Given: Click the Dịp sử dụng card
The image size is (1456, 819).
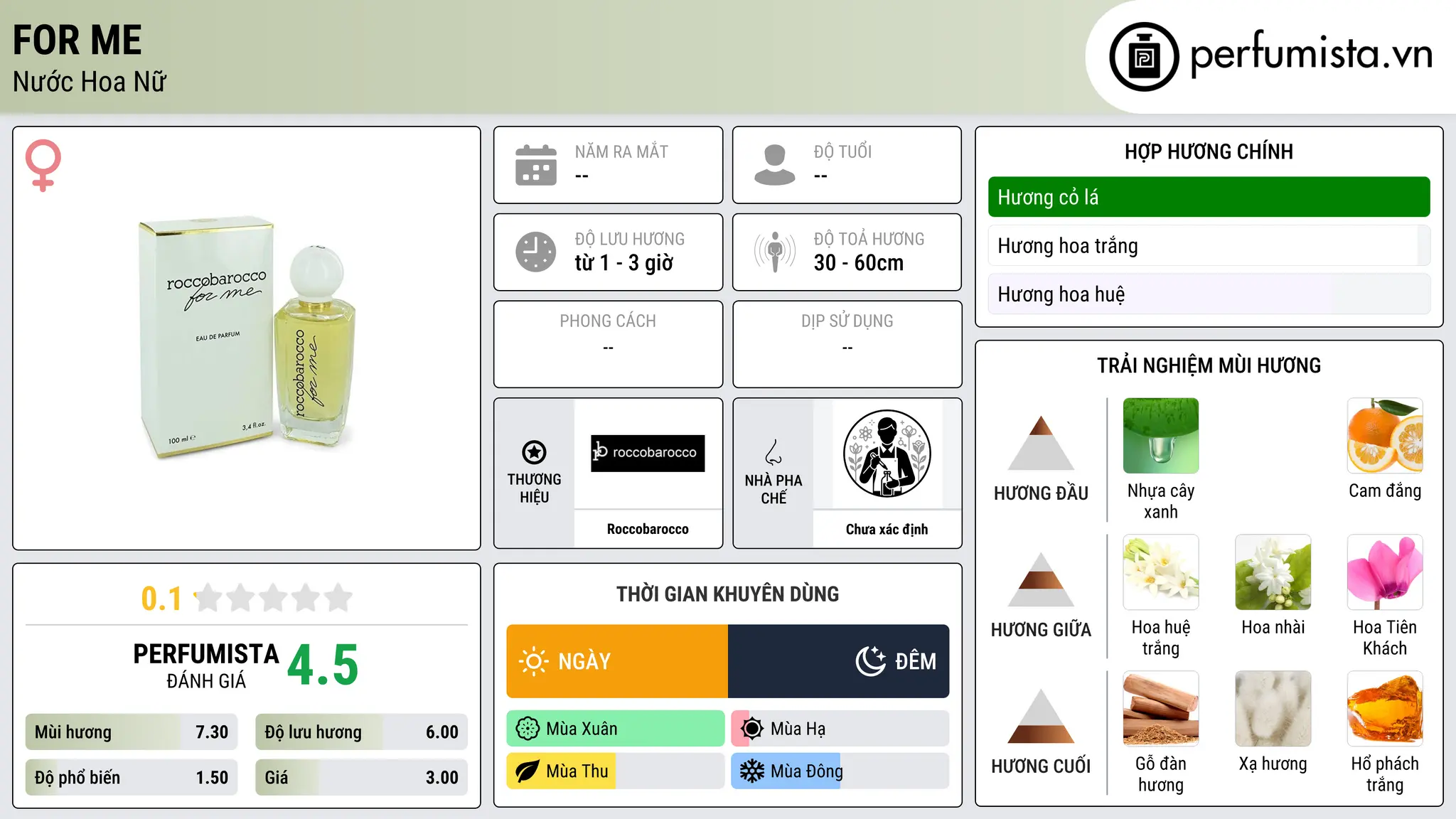Looking at the screenshot, I should (847, 344).
